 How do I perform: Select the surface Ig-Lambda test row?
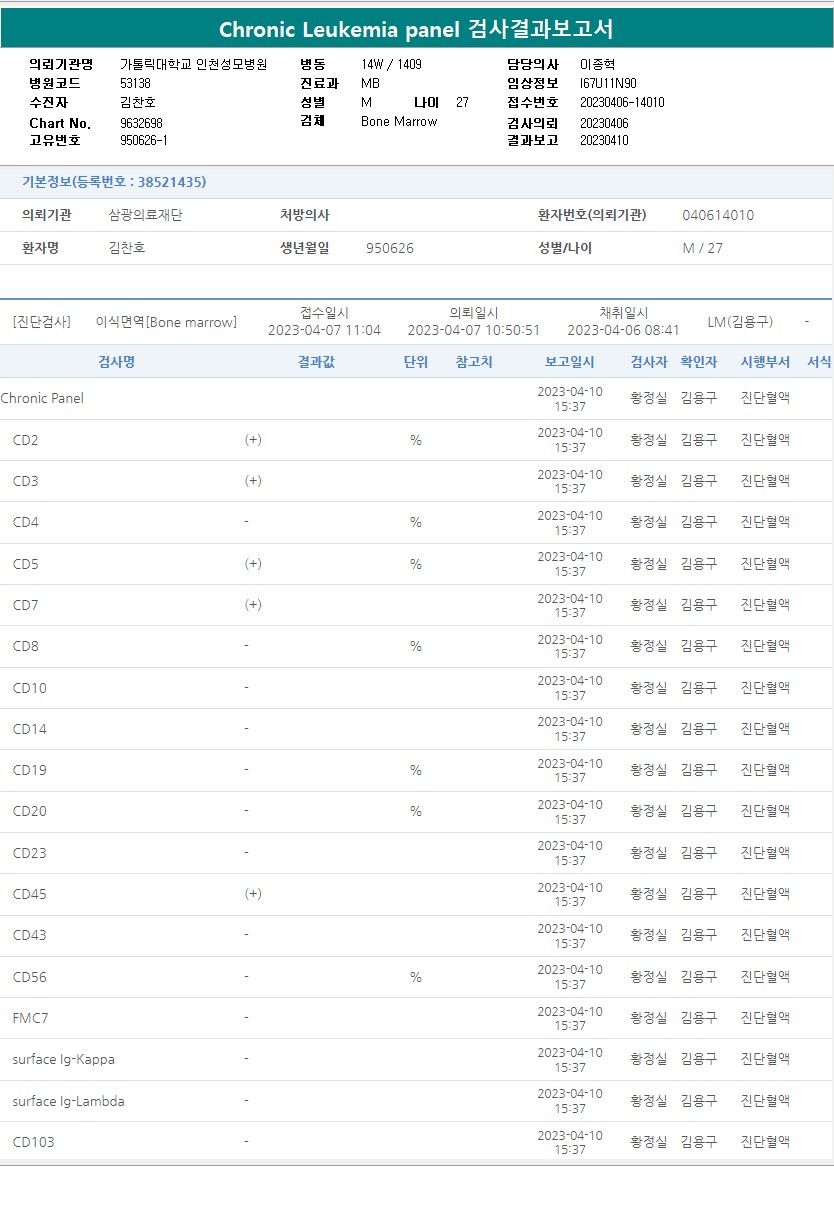coord(69,1101)
